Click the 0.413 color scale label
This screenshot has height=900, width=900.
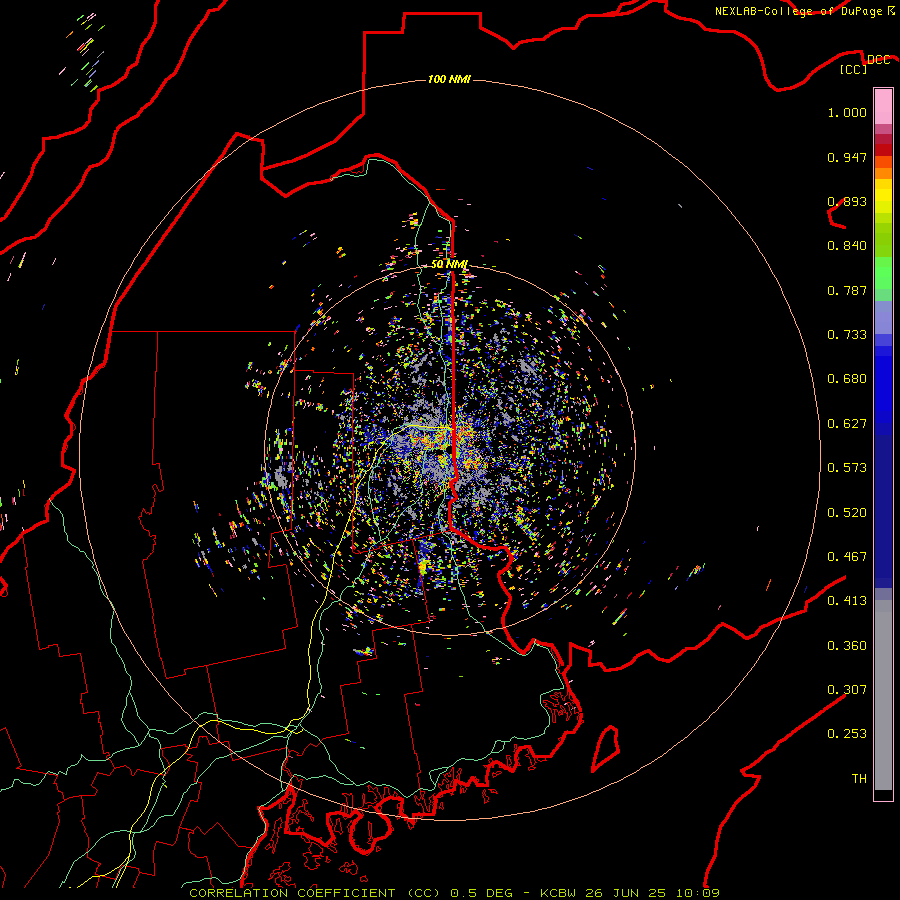[x=847, y=601]
